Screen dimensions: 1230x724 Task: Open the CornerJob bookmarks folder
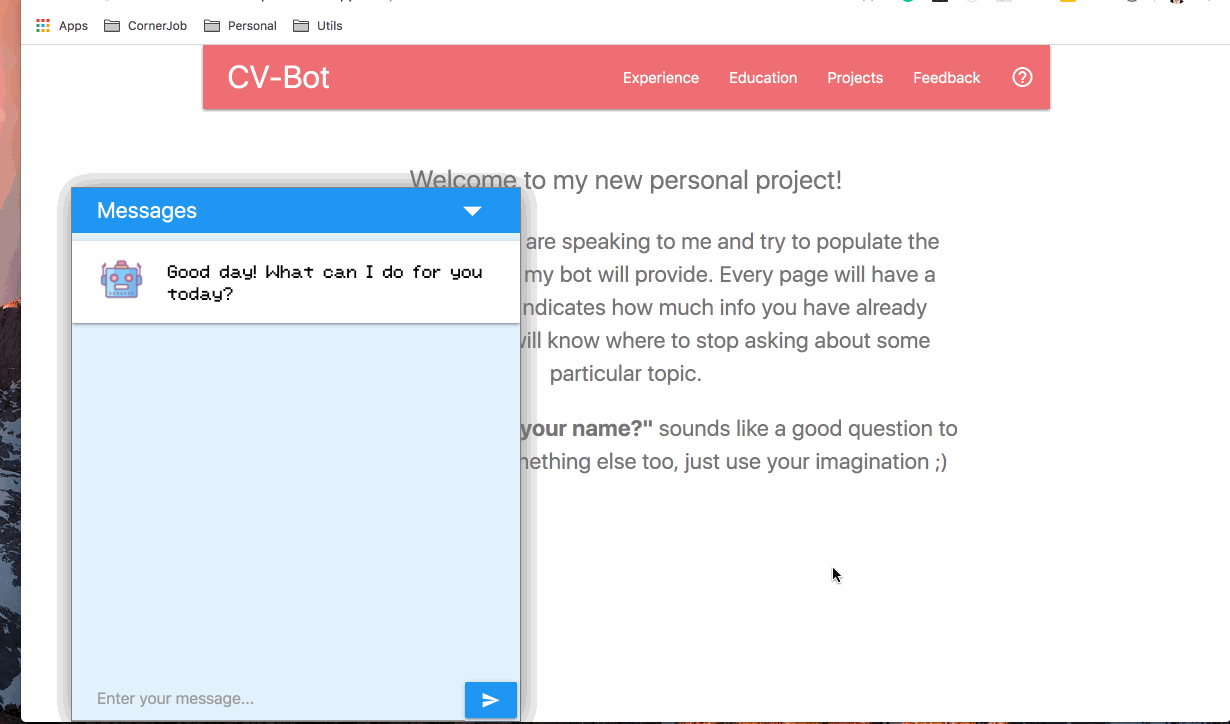[145, 25]
